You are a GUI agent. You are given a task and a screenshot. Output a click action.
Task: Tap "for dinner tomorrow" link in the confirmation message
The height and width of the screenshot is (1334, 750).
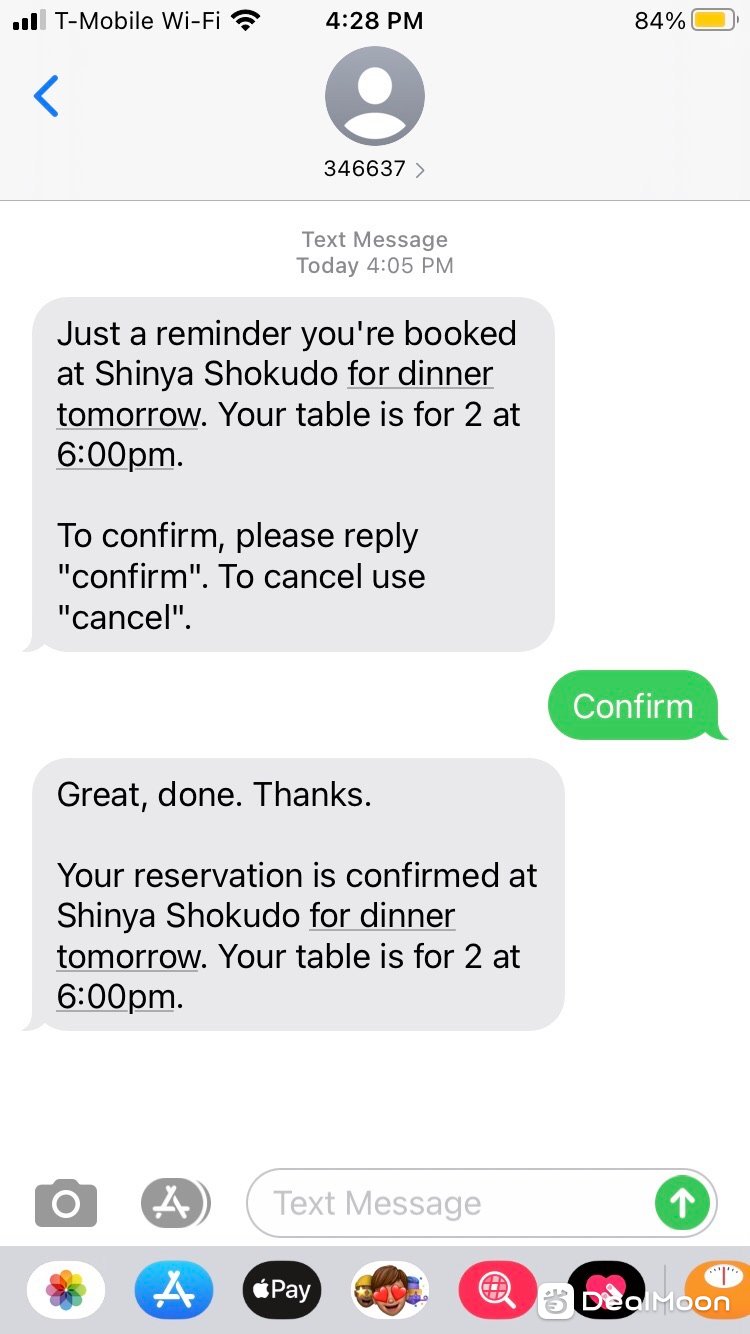(256, 936)
